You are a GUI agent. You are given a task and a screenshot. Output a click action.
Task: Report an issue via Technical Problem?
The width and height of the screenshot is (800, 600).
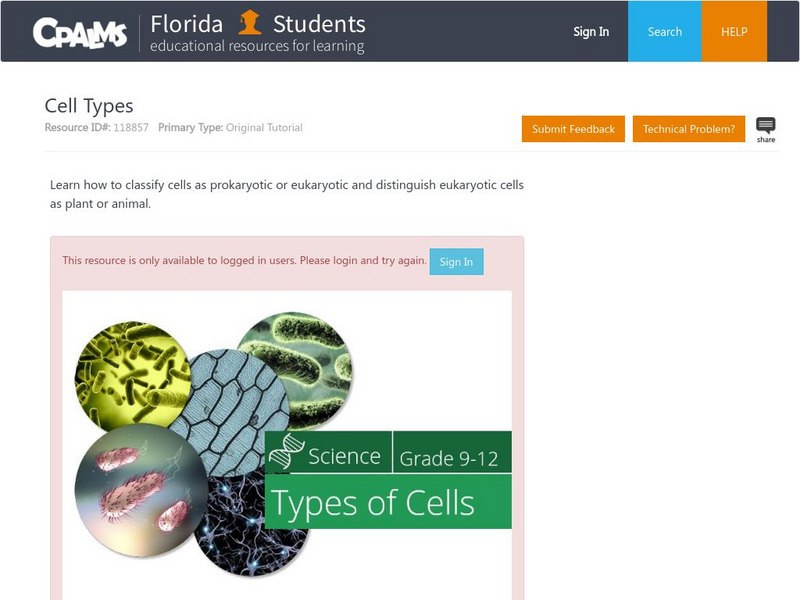(x=689, y=129)
